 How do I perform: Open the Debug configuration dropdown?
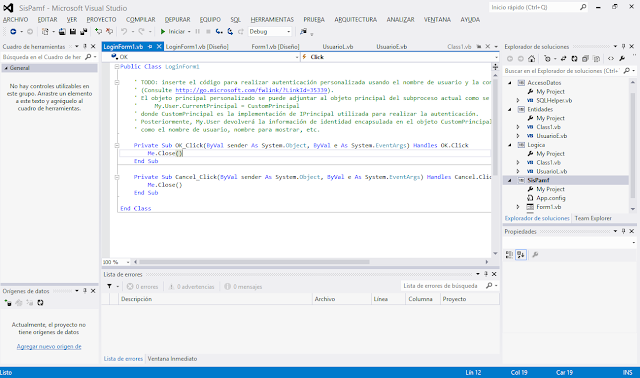(270, 31)
